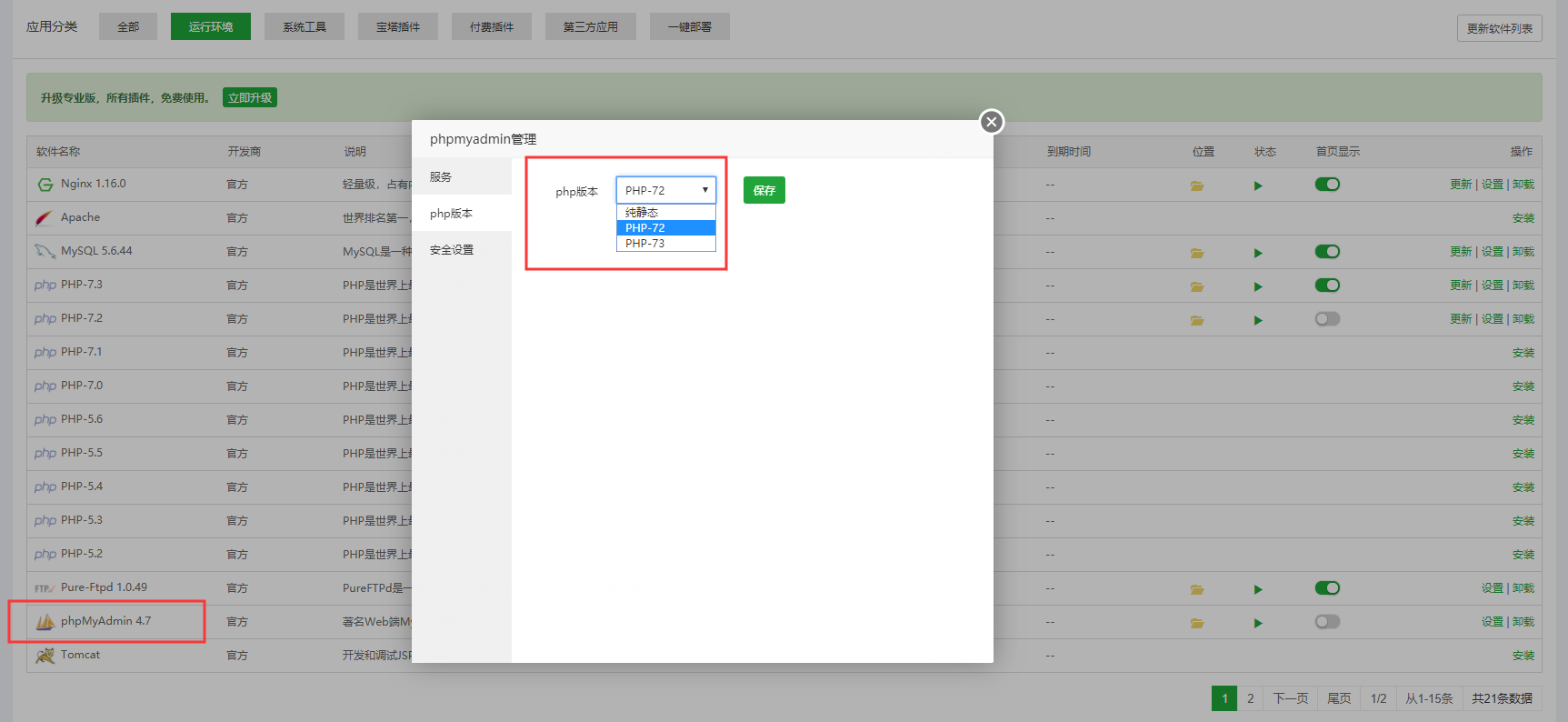The image size is (1568, 722).
Task: Select the 宝塔插件 category tab
Action: pyautogui.click(x=398, y=26)
